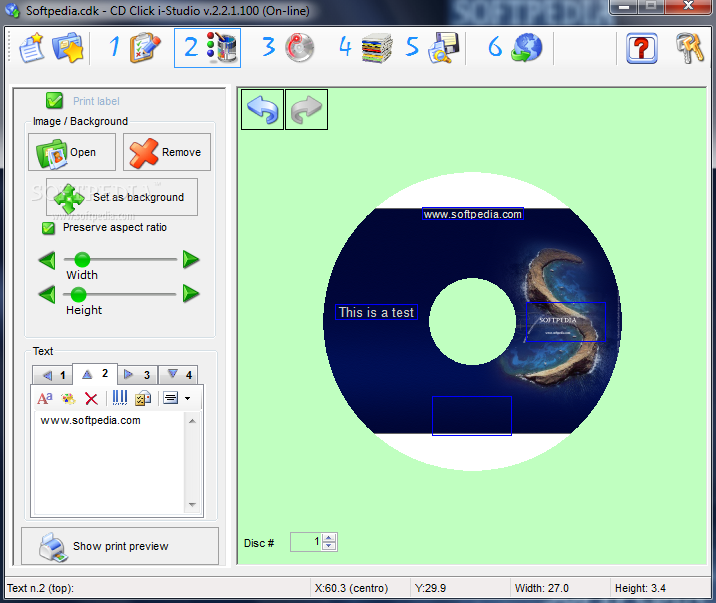This screenshot has height=603, width=716.
Task: Click the Height slider knob
Action: [79, 294]
